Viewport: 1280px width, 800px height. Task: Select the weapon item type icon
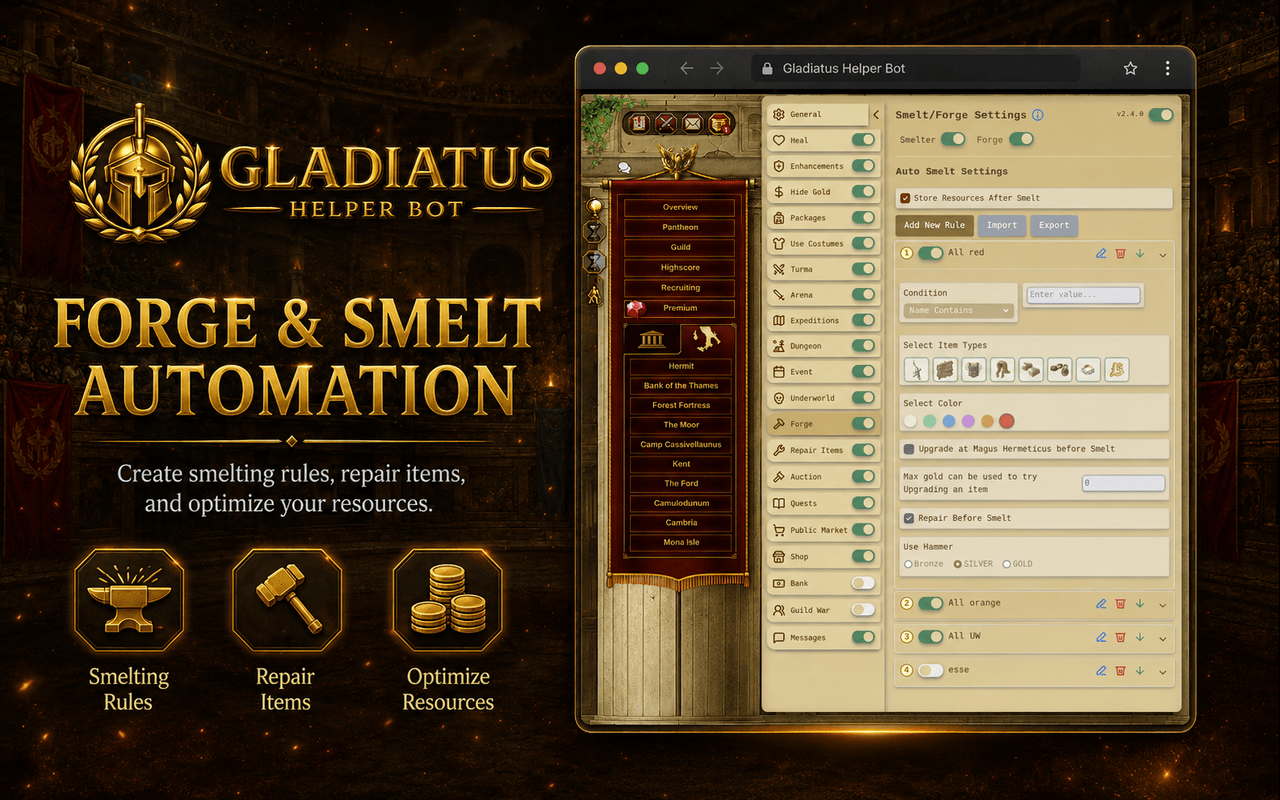[917, 369]
